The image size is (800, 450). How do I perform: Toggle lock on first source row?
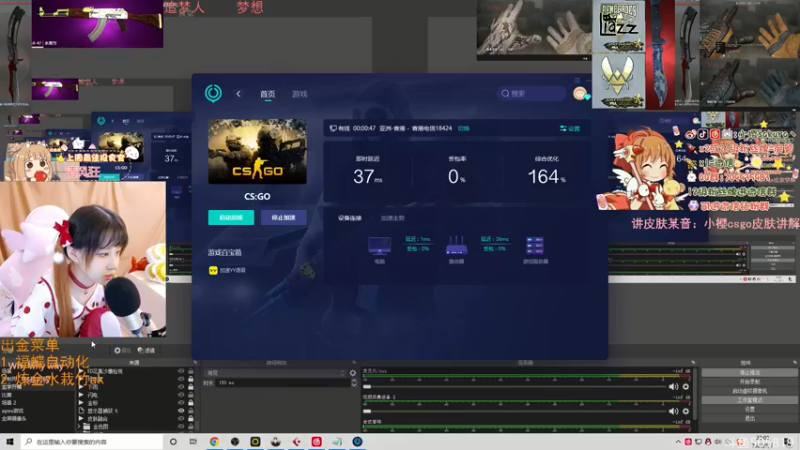pos(191,371)
